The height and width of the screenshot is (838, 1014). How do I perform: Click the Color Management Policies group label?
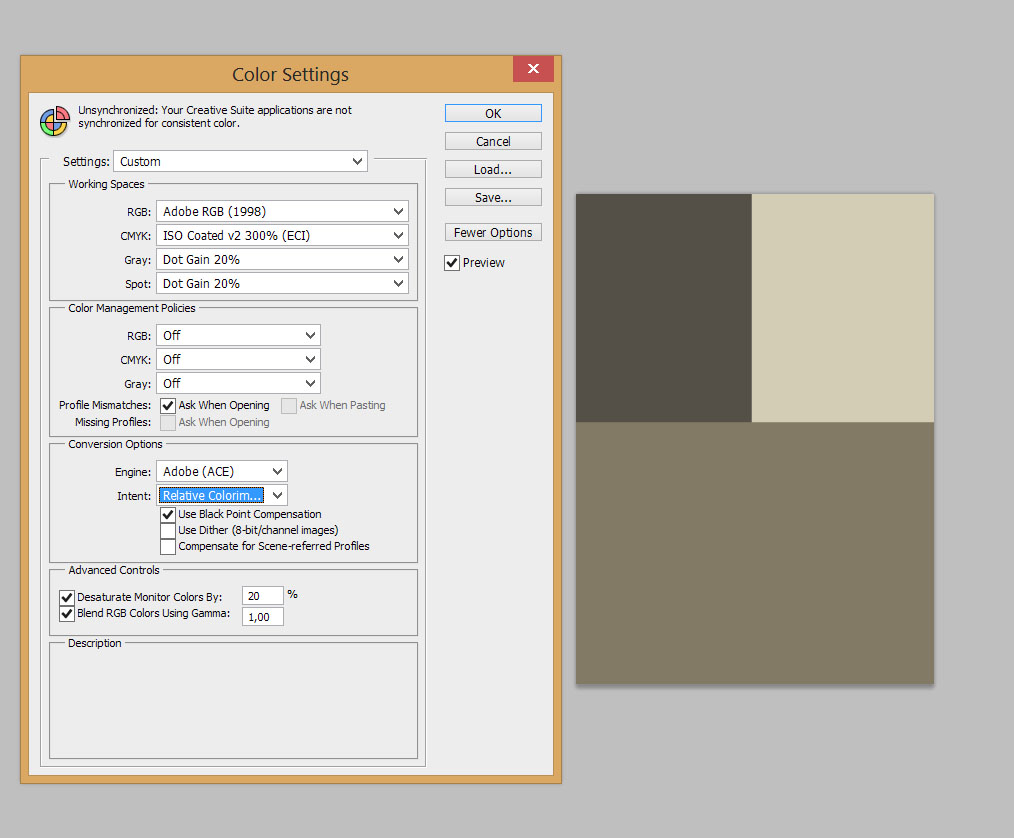pyautogui.click(x=132, y=308)
